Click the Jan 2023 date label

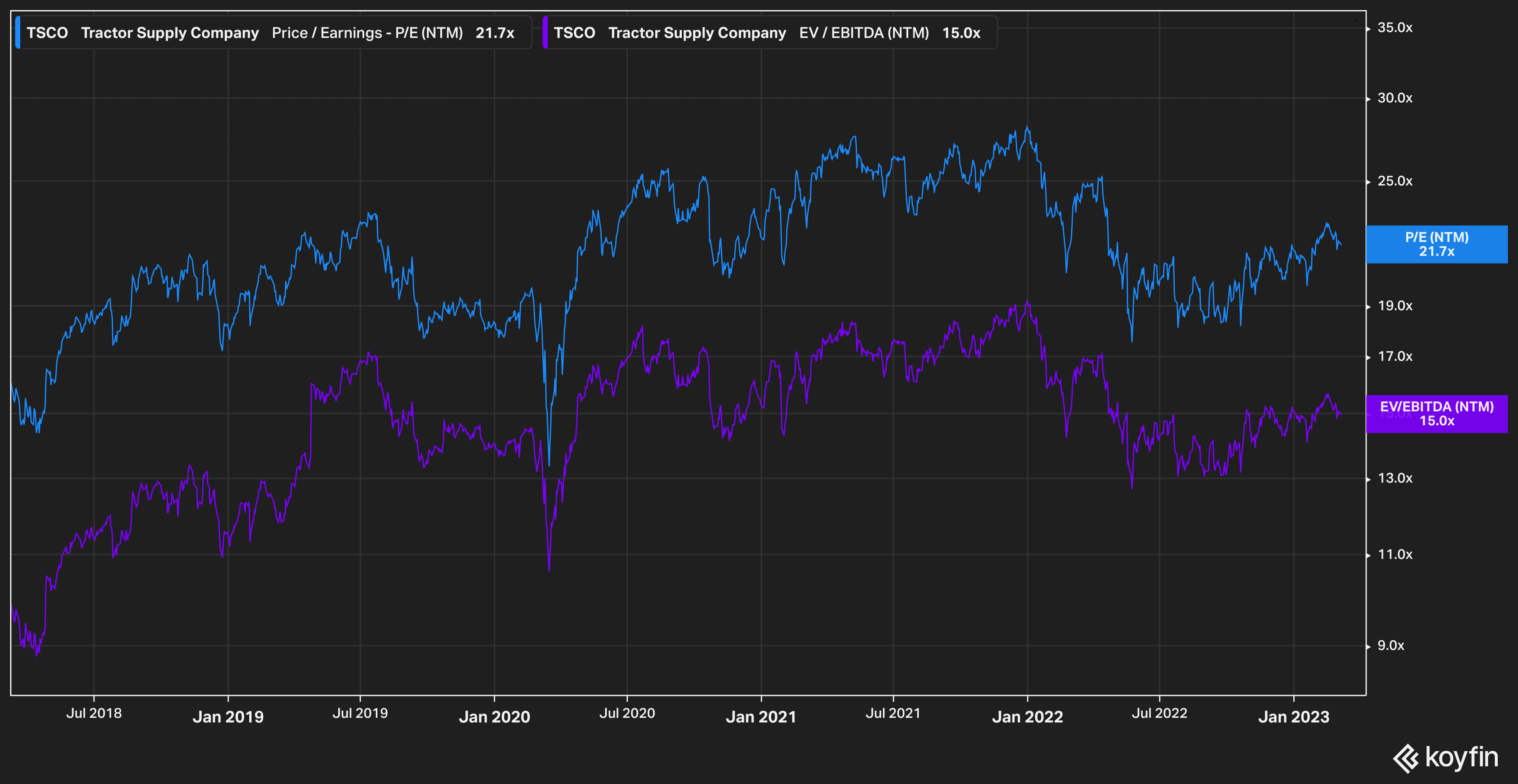click(x=1294, y=717)
